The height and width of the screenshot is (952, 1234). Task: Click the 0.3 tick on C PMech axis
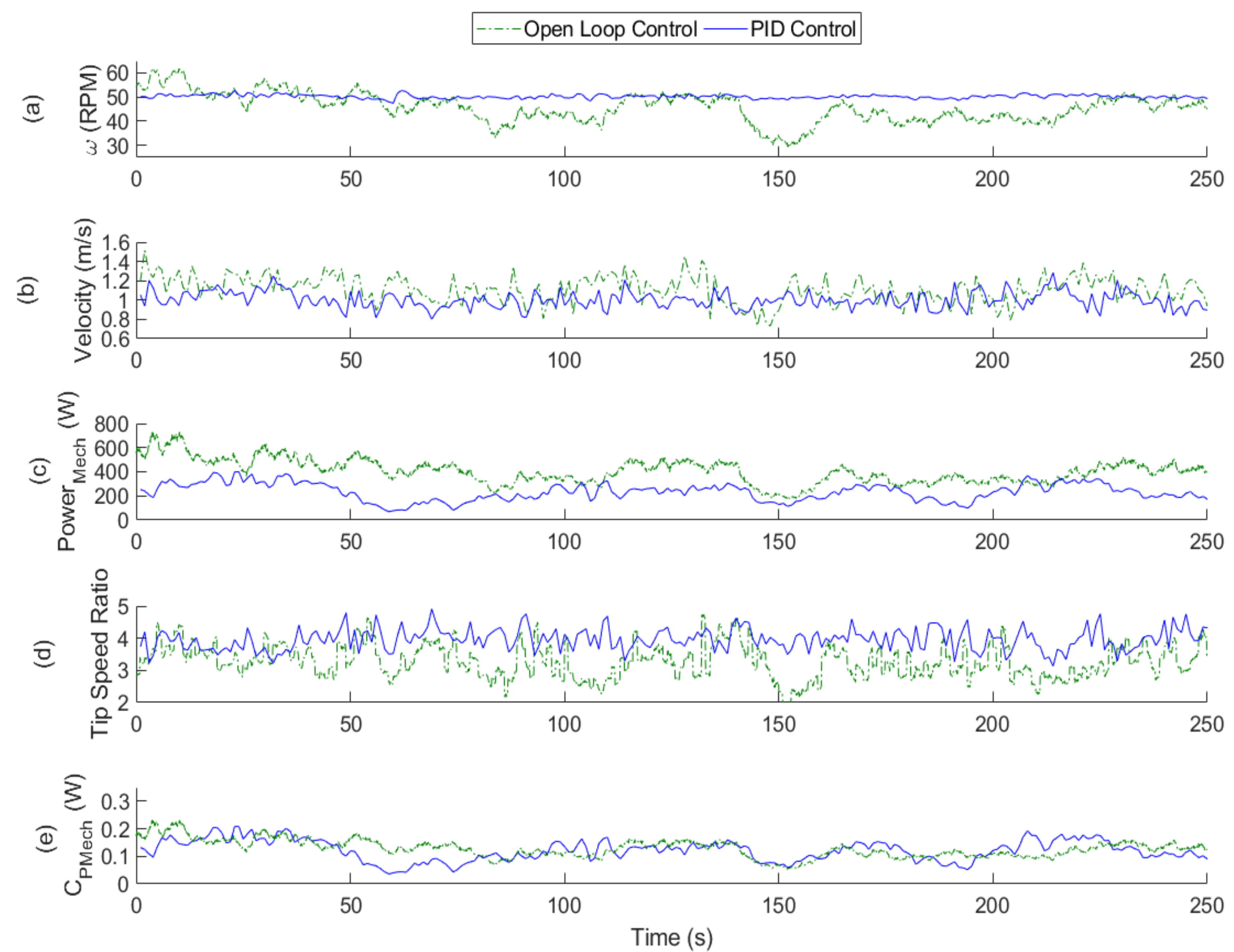(115, 801)
